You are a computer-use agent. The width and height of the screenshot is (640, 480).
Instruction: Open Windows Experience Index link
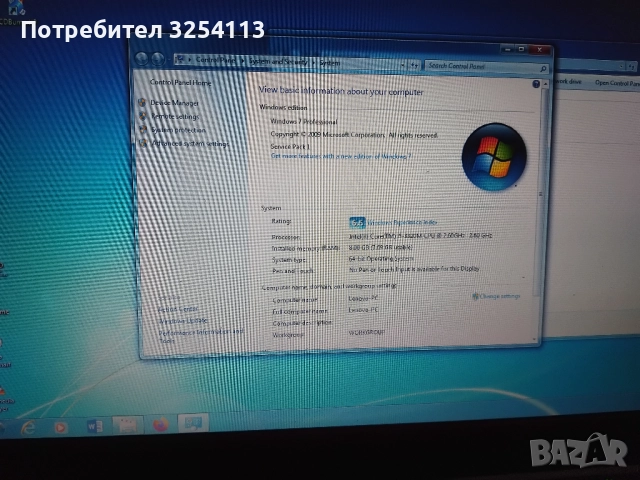tap(402, 222)
